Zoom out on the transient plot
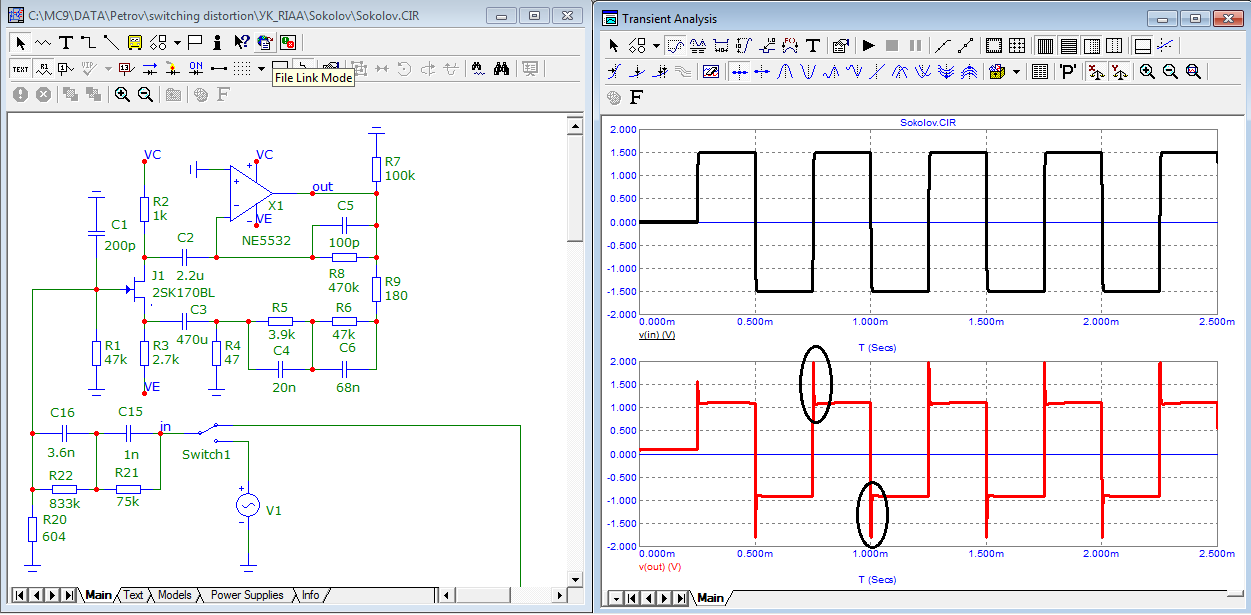1251x615 pixels. tap(1170, 72)
